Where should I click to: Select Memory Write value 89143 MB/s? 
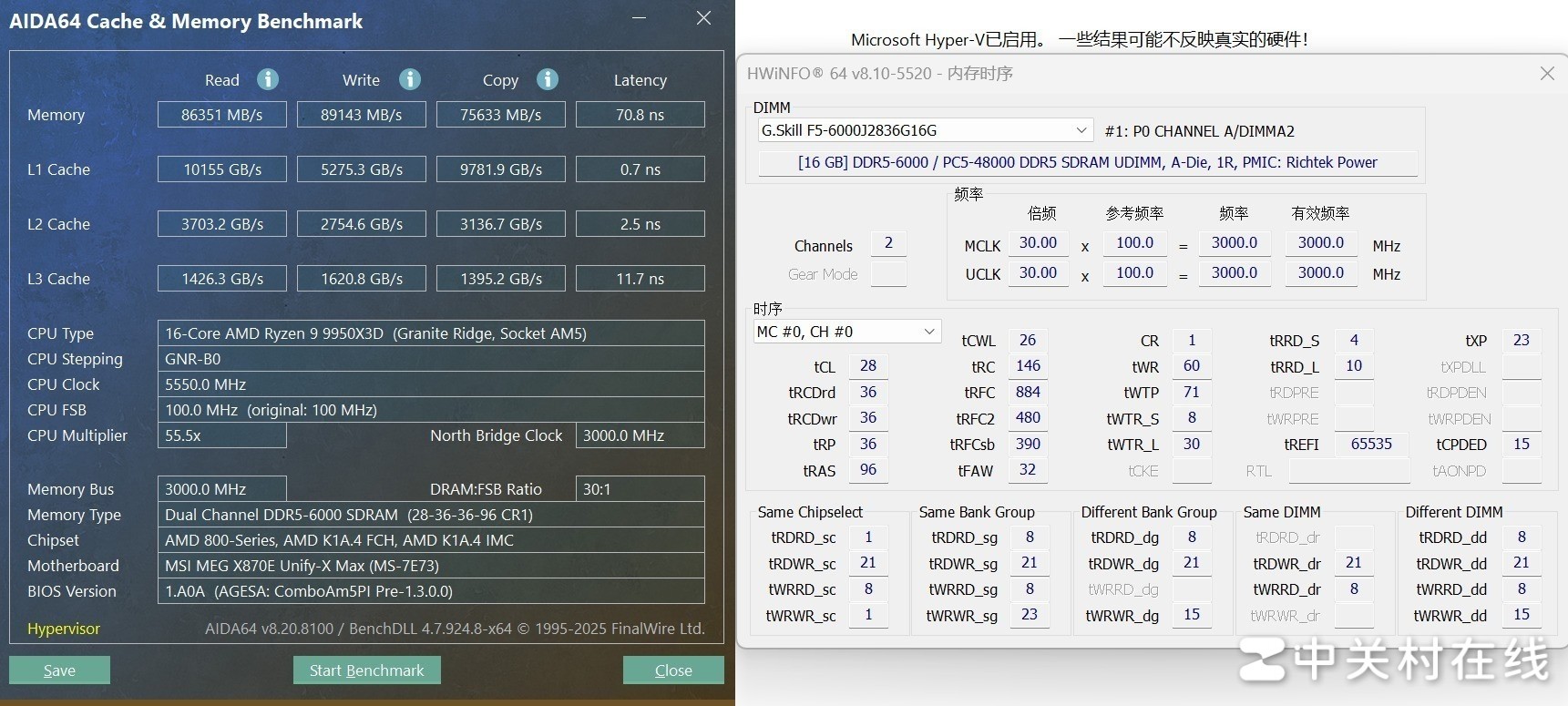pos(362,115)
